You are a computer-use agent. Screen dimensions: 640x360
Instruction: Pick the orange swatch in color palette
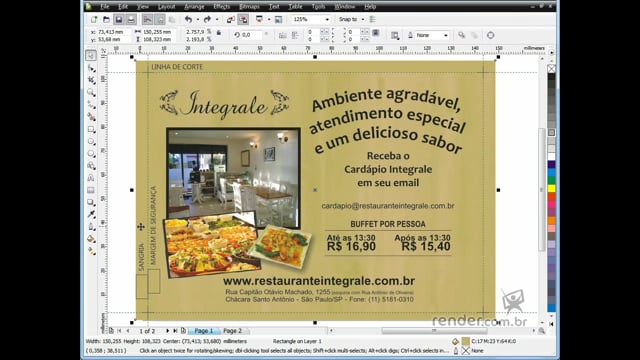[x=551, y=220]
